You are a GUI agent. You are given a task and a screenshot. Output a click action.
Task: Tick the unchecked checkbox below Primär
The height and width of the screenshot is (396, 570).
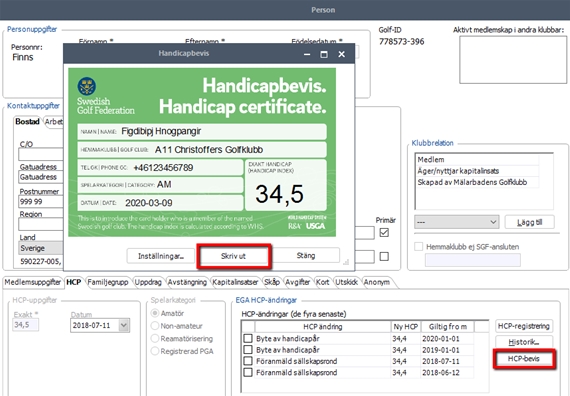tap(384, 256)
